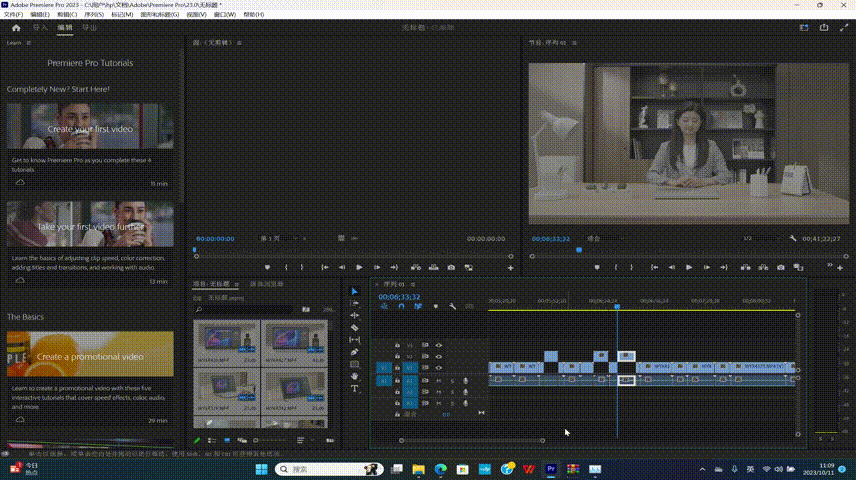The image size is (856, 480).
Task: Mute audio track A1
Action: pyautogui.click(x=438, y=381)
